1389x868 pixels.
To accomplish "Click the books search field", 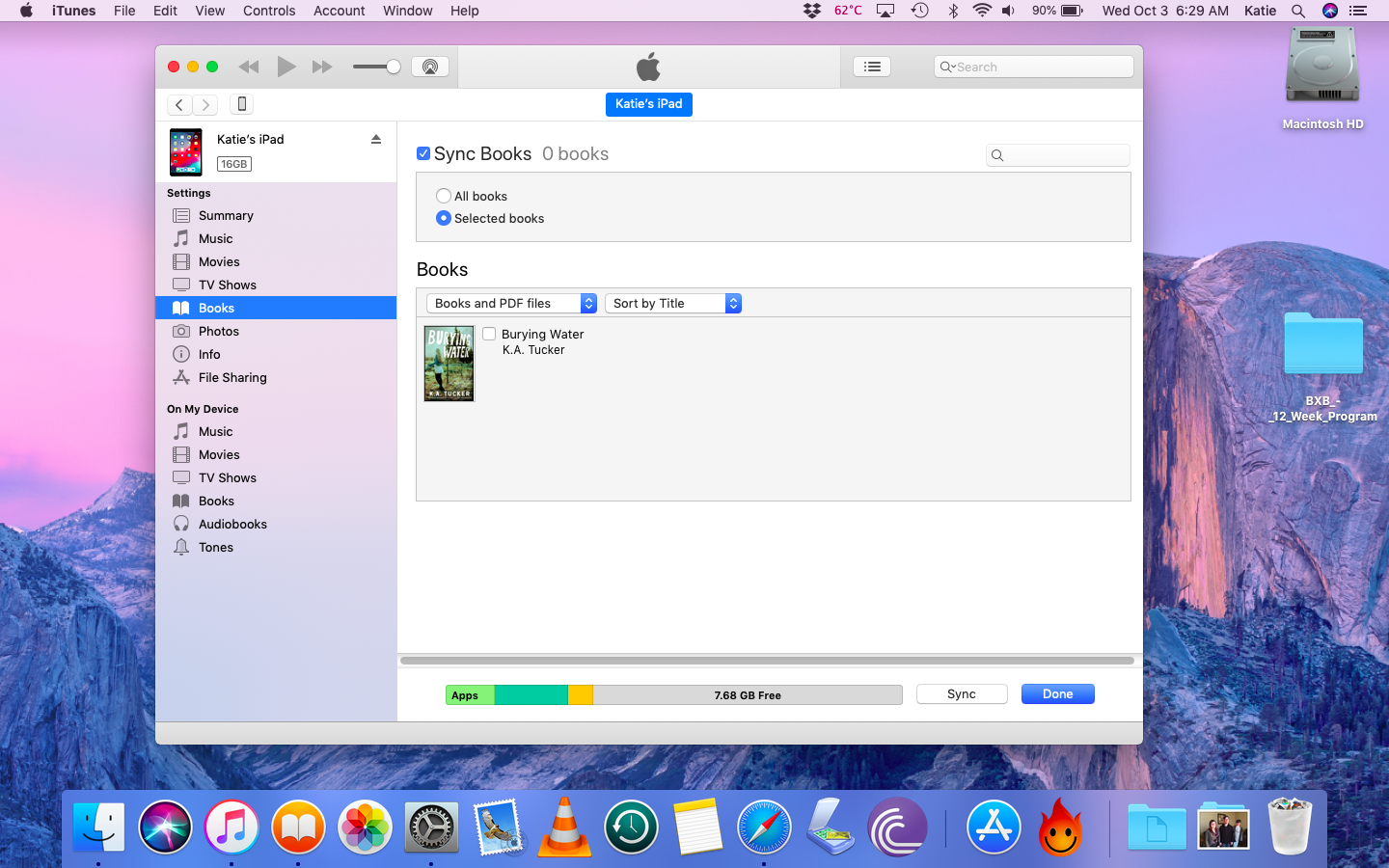I will click(1058, 155).
